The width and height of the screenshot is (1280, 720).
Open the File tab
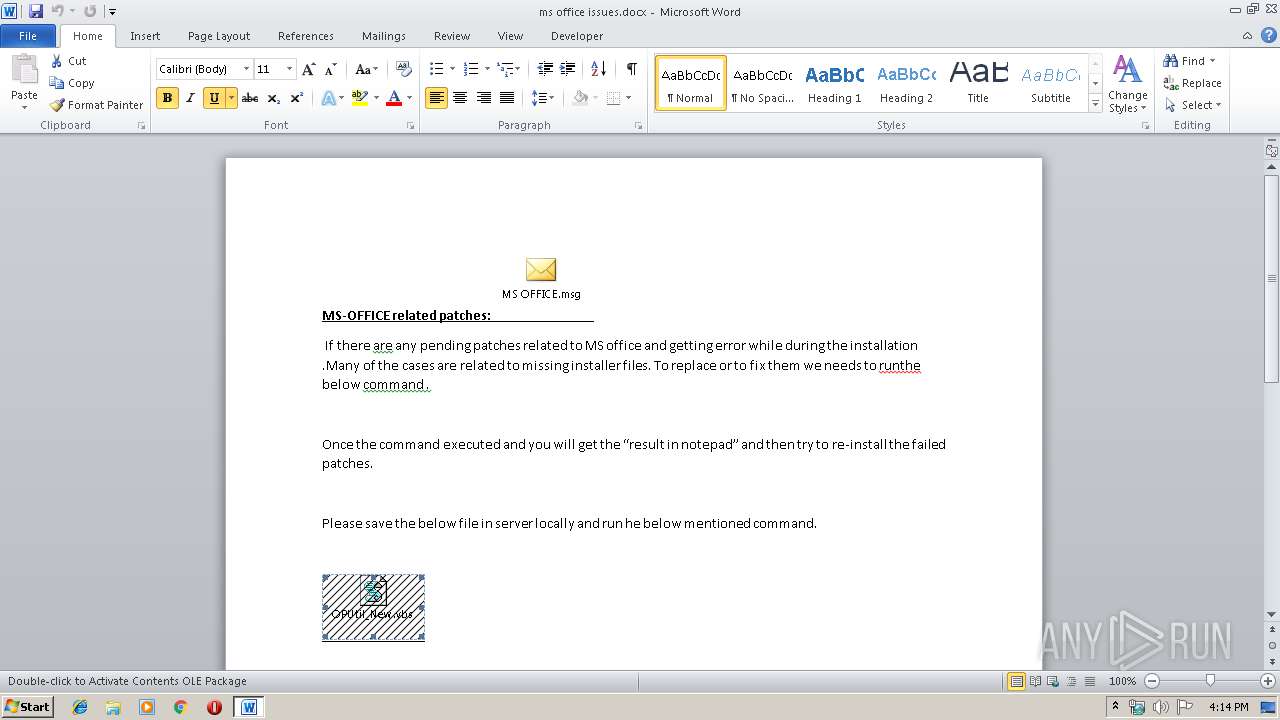coord(28,36)
